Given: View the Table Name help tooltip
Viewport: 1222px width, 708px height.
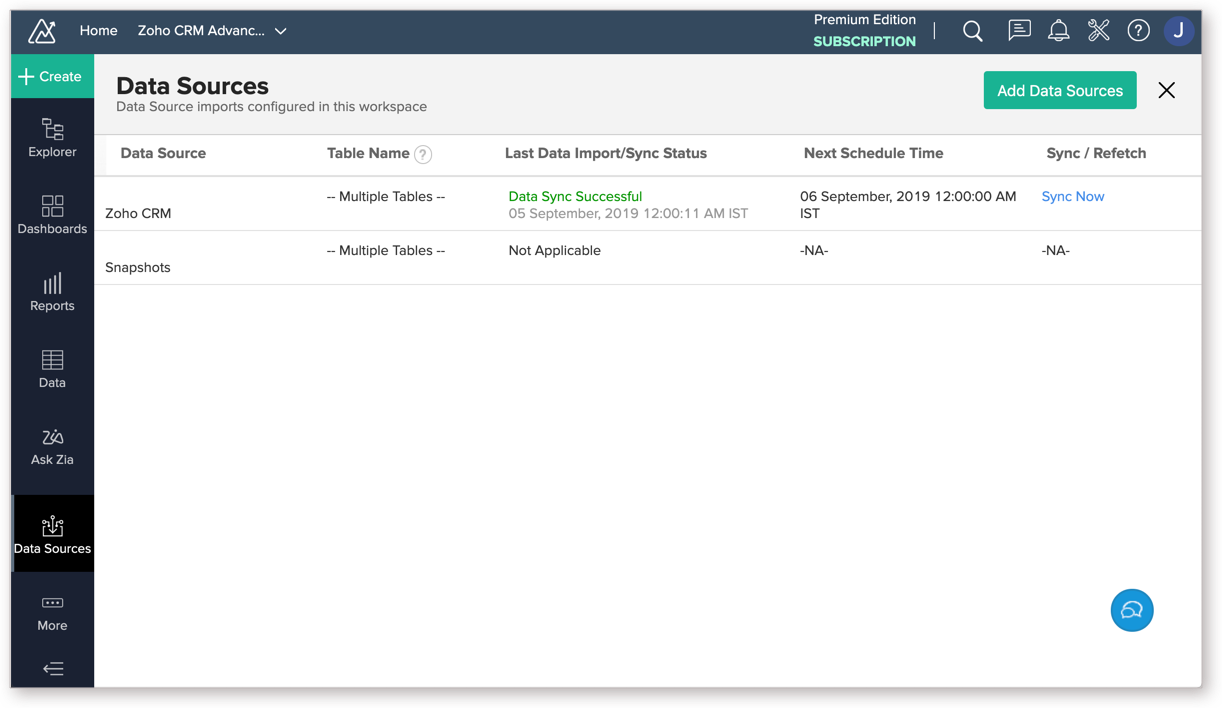Looking at the screenshot, I should click(421, 154).
